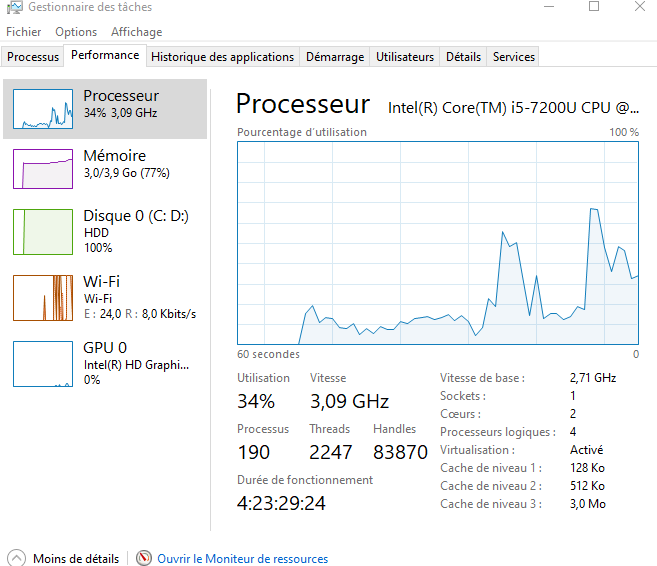Select the Wi-Fi activity graph icon

coord(43,297)
